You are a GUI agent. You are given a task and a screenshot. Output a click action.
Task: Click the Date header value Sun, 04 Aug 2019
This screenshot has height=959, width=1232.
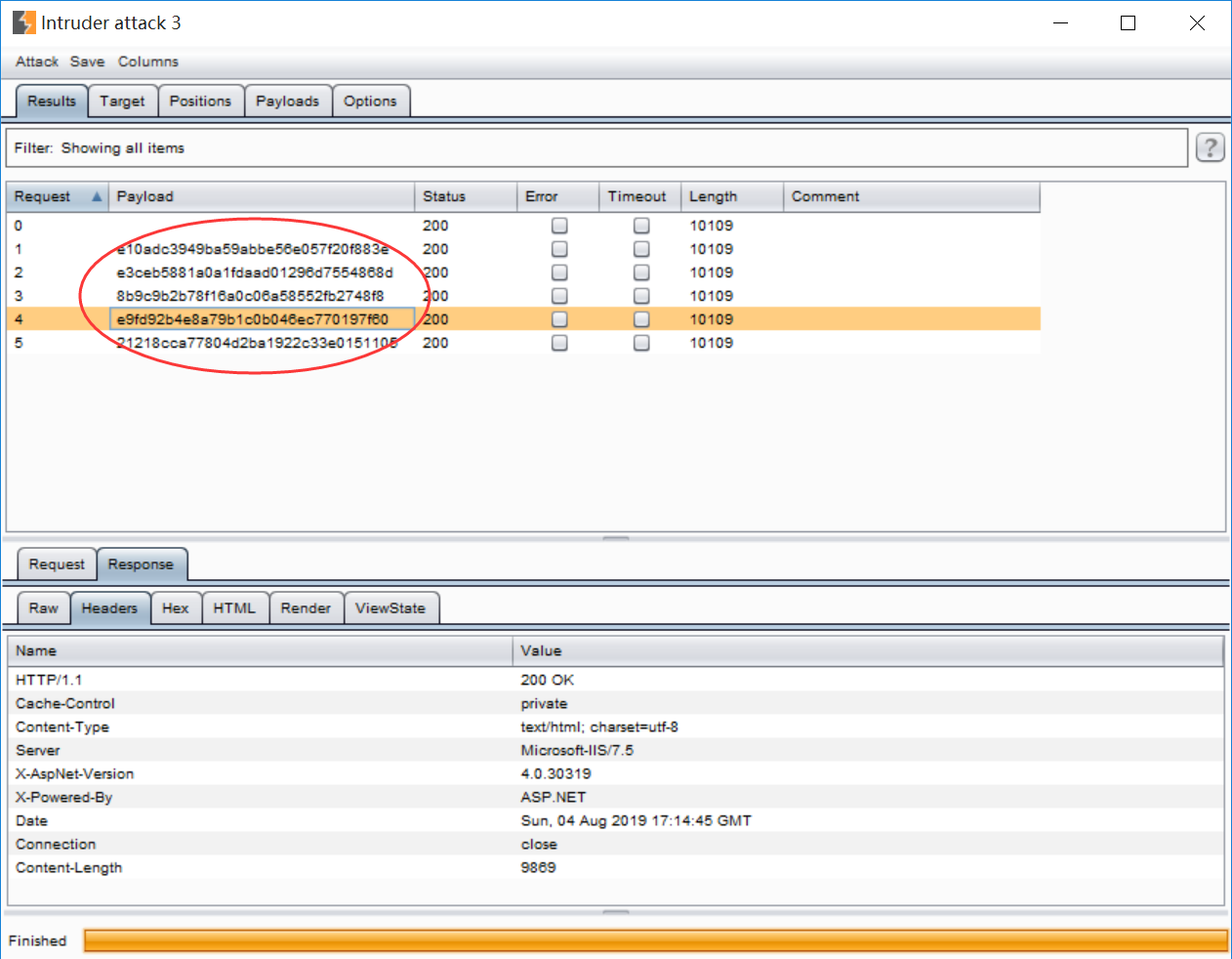pyautogui.click(x=637, y=820)
